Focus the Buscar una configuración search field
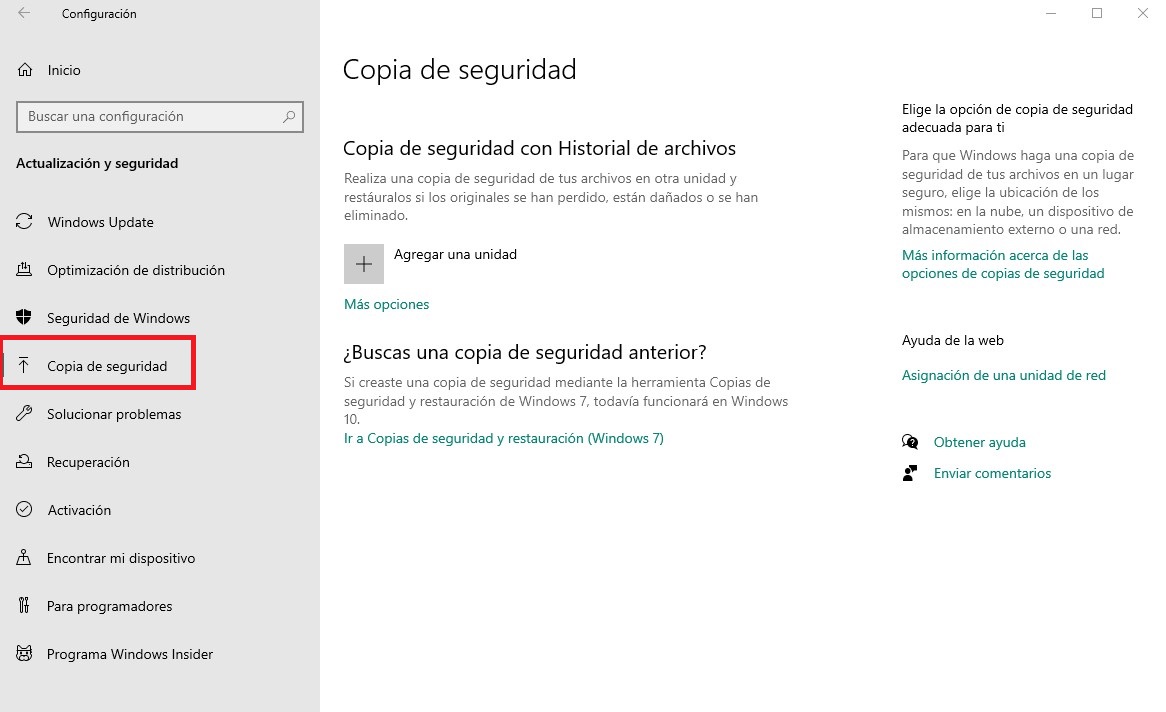 [x=148, y=117]
